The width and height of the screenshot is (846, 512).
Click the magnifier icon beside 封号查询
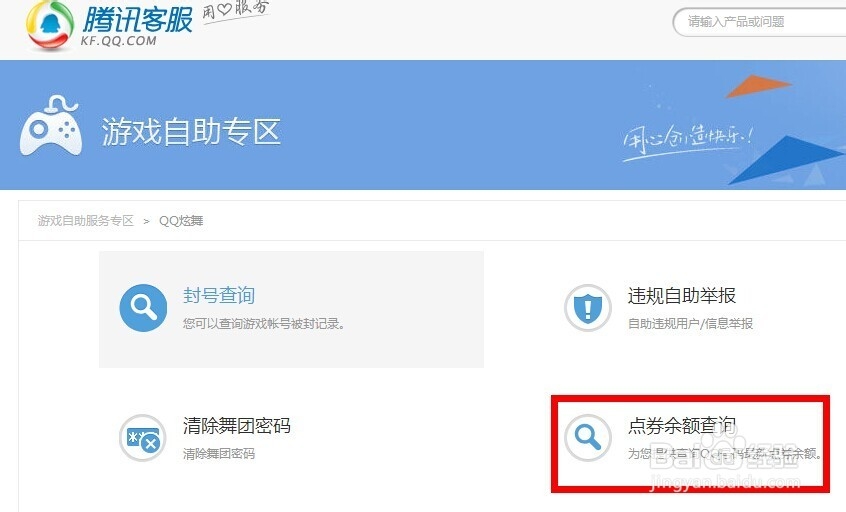click(x=143, y=308)
